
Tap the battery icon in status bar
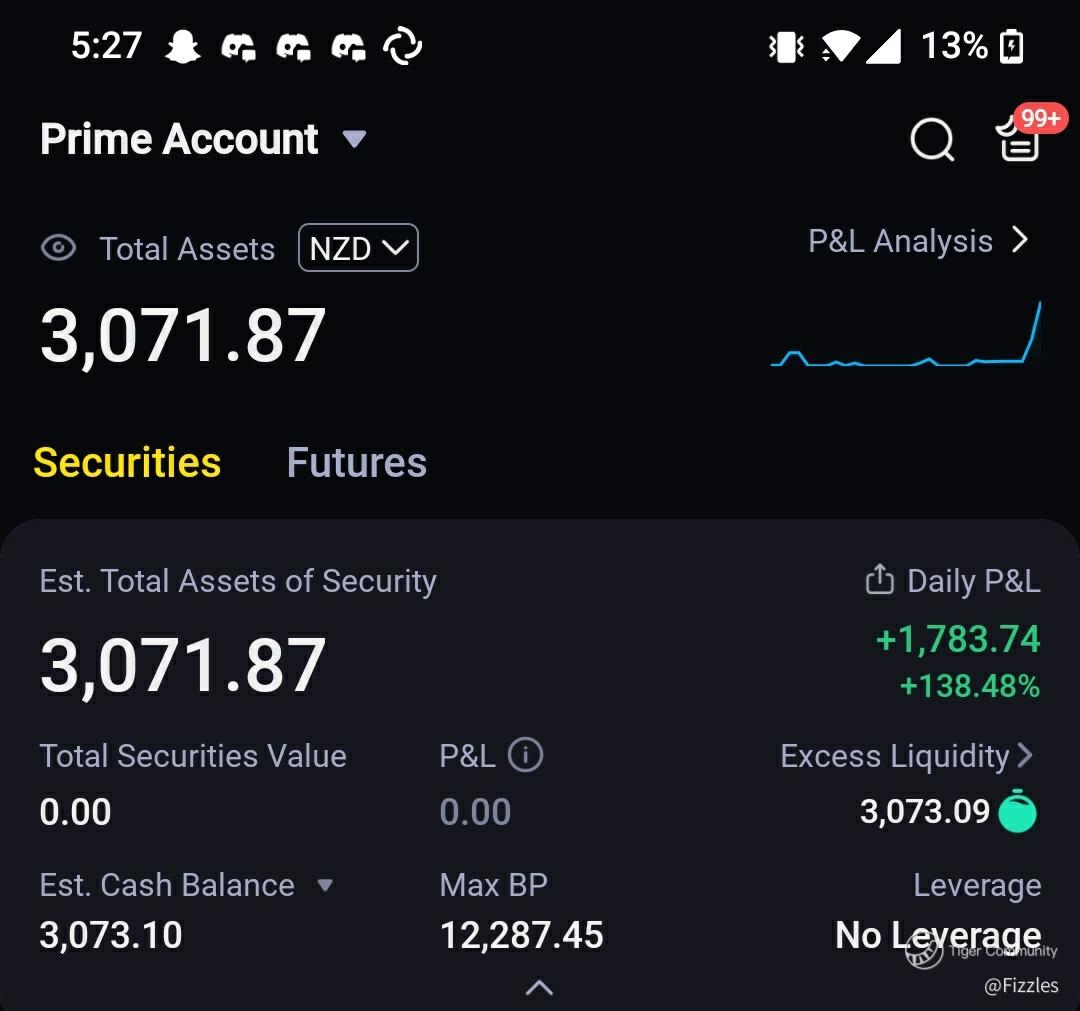point(1011,46)
